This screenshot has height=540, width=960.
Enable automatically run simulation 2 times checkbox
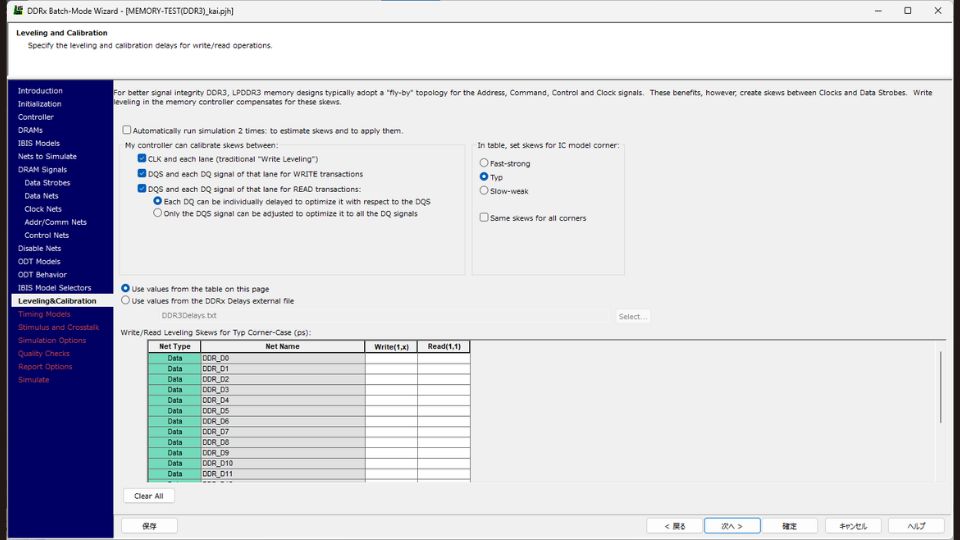[127, 130]
